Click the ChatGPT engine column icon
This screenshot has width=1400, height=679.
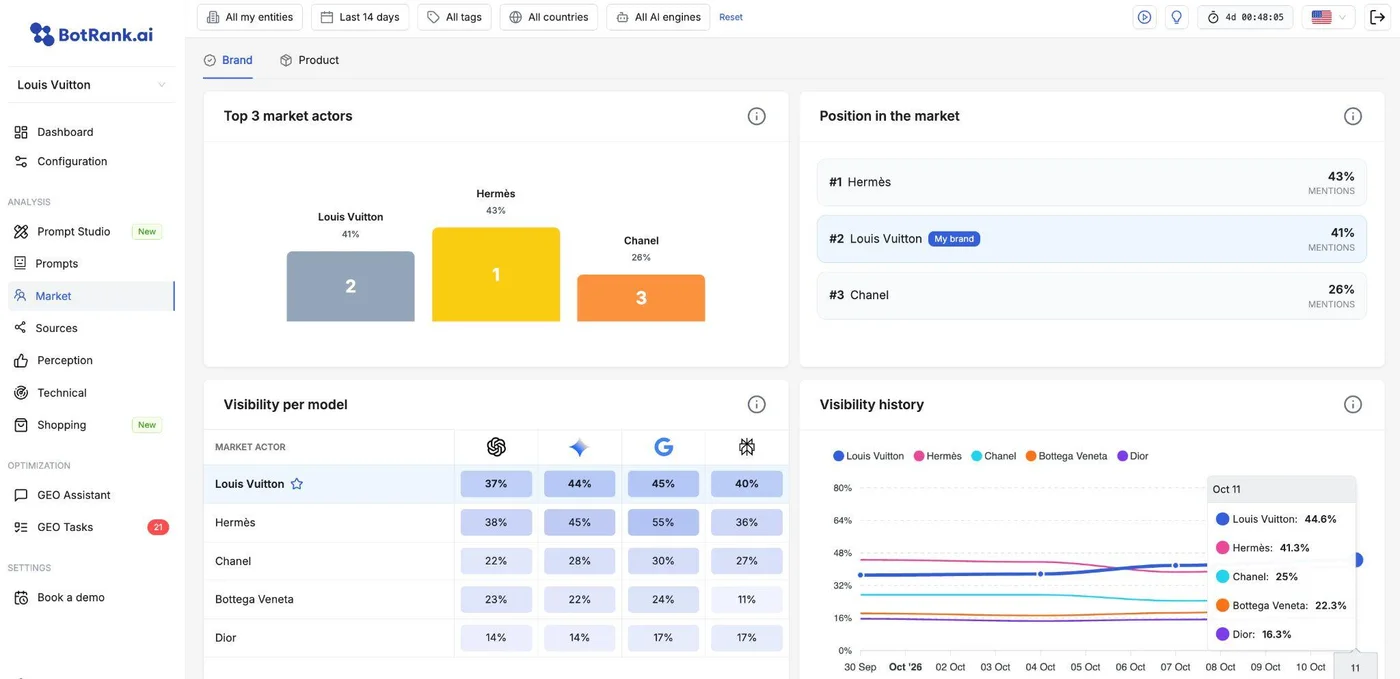click(496, 447)
